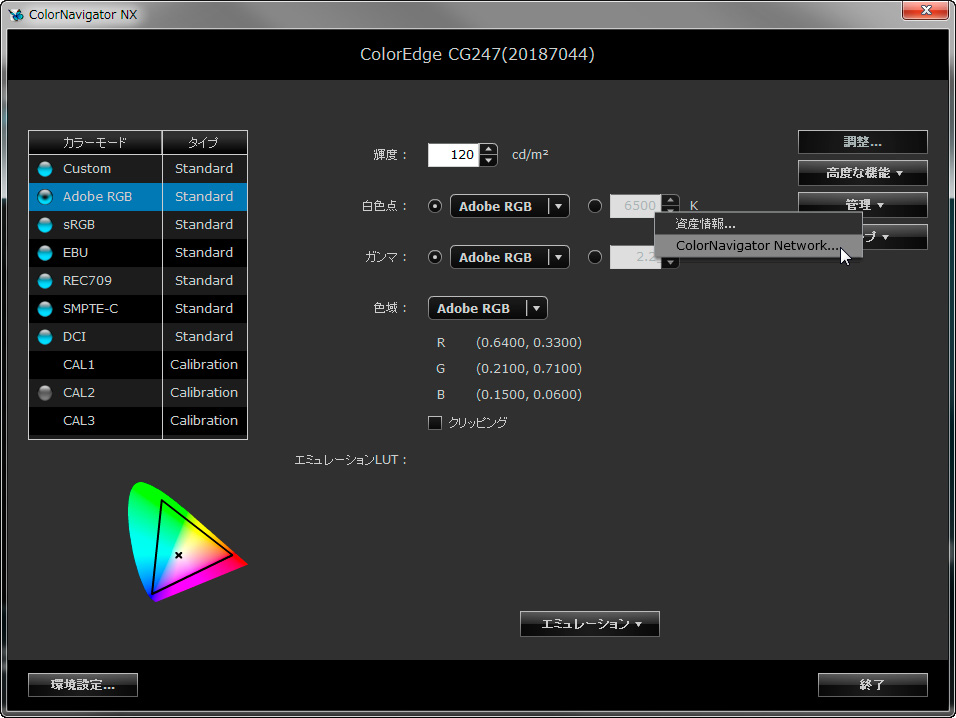
Task: Select the REC709 color mode row
Action: 138,281
